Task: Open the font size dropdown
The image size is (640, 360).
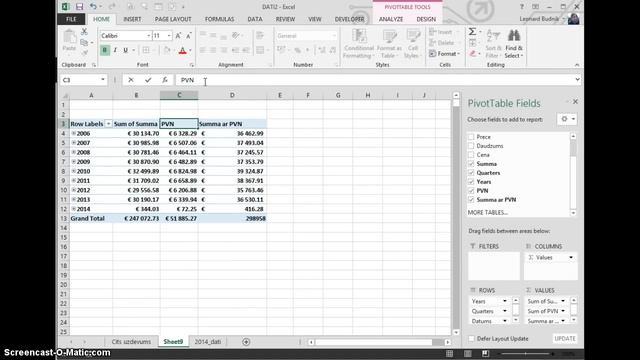Action: [x=169, y=36]
